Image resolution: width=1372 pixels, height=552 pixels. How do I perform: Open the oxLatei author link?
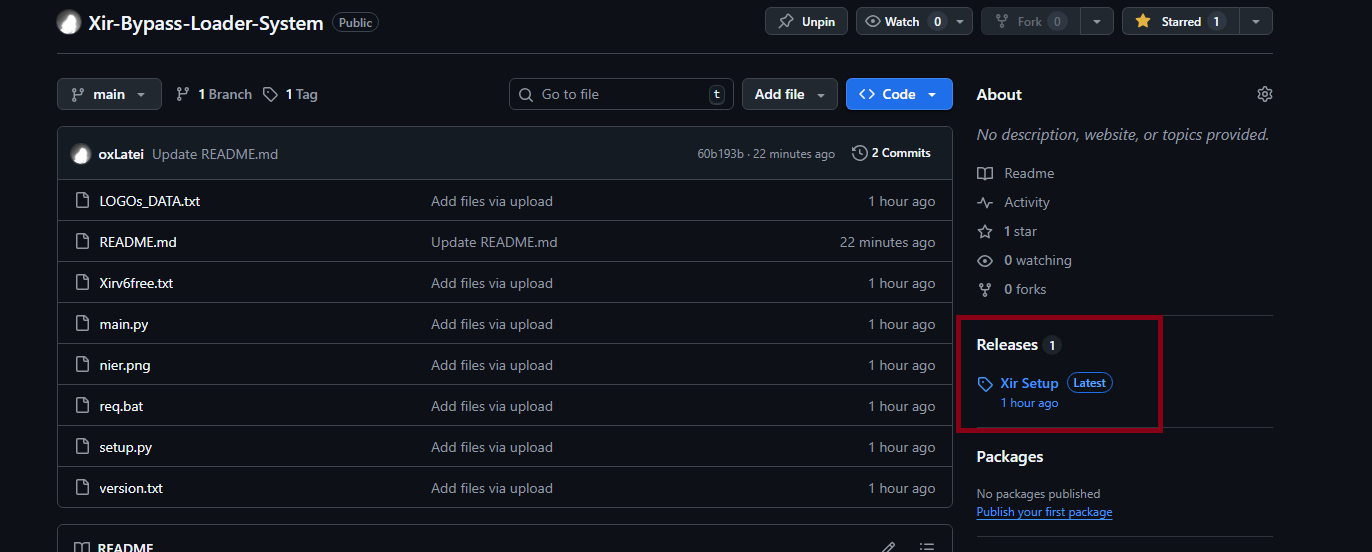tap(121, 154)
